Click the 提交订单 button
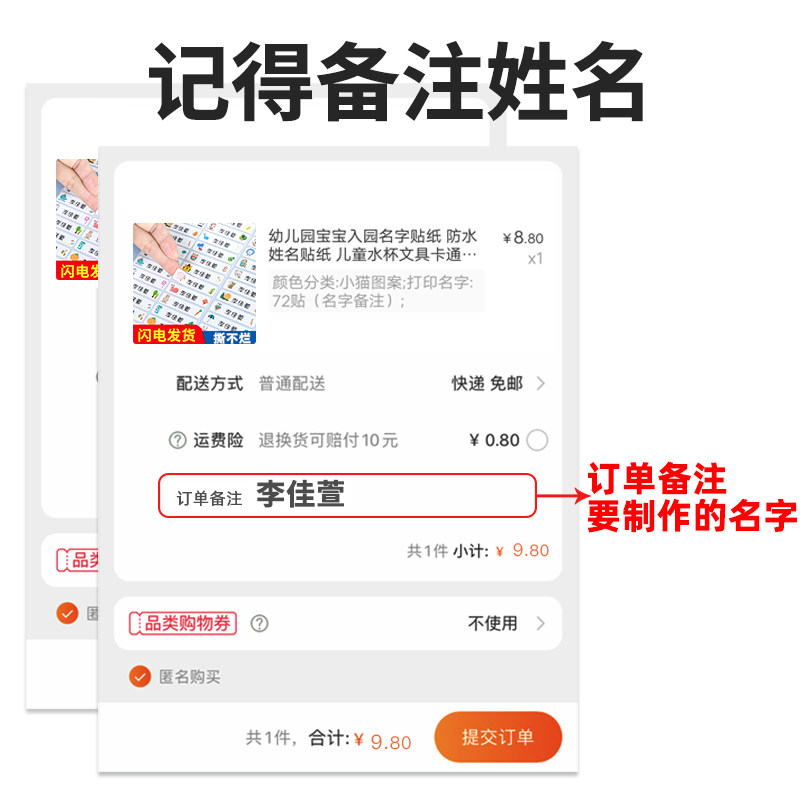Screen dimensions: 800x800 [498, 737]
